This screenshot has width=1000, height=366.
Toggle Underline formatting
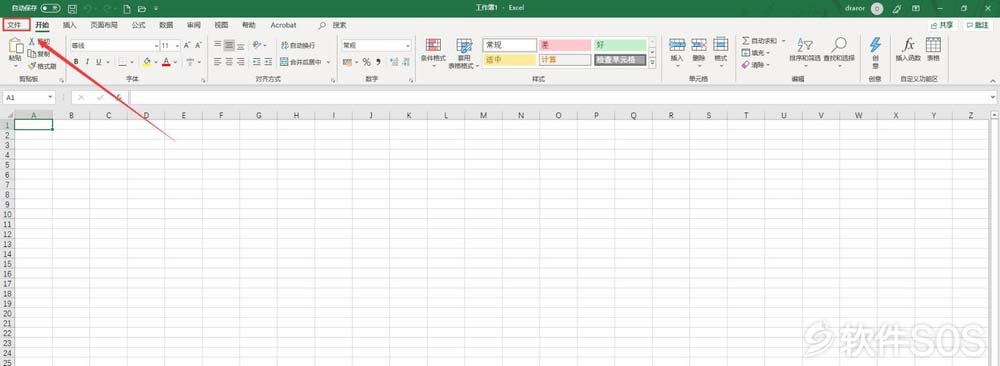tap(99, 62)
